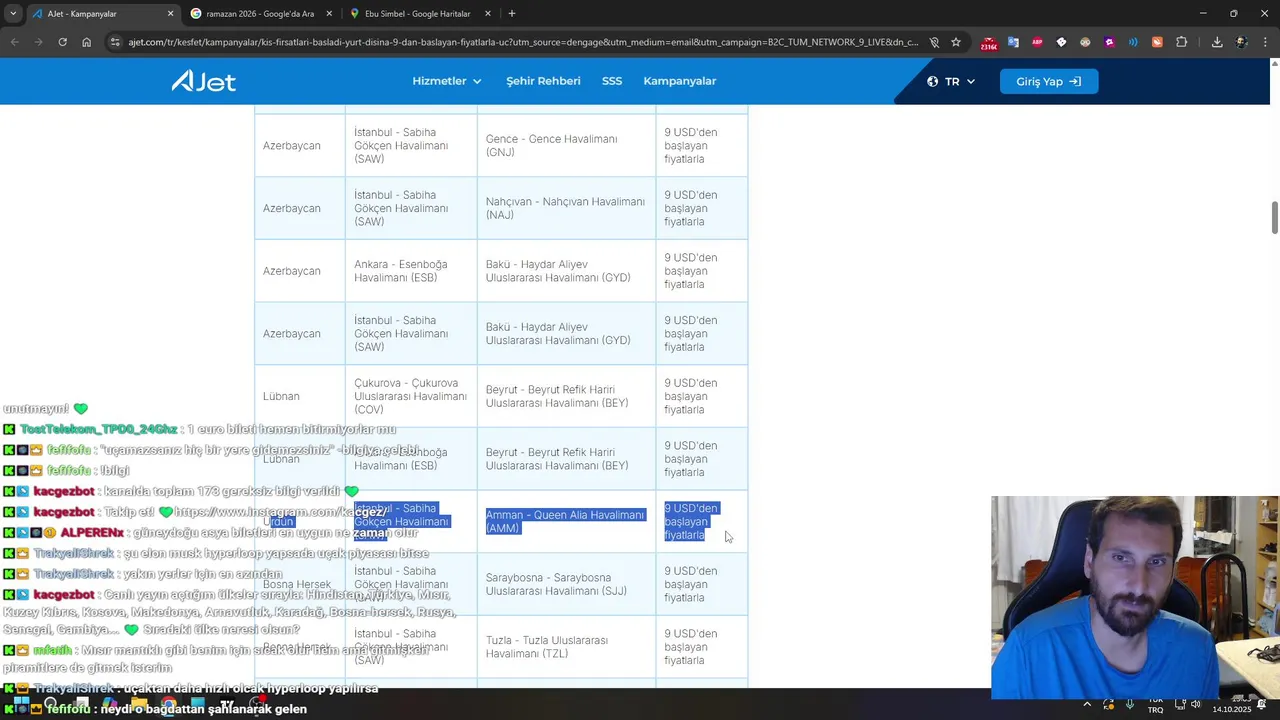Click the 9 USD price in Nahçıvan row
The height and width of the screenshot is (720, 1280).
click(x=702, y=208)
